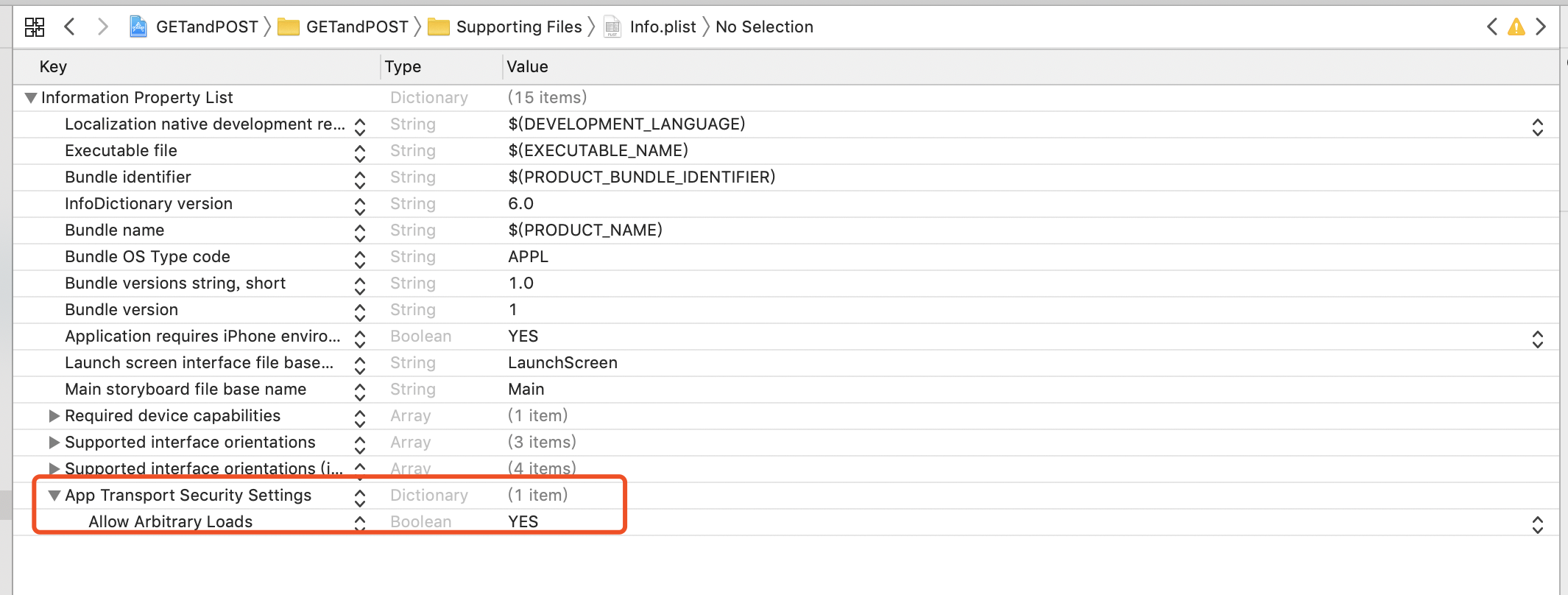Open key stepper for Bundle identifier
This screenshot has height=595, width=1568.
(x=360, y=180)
